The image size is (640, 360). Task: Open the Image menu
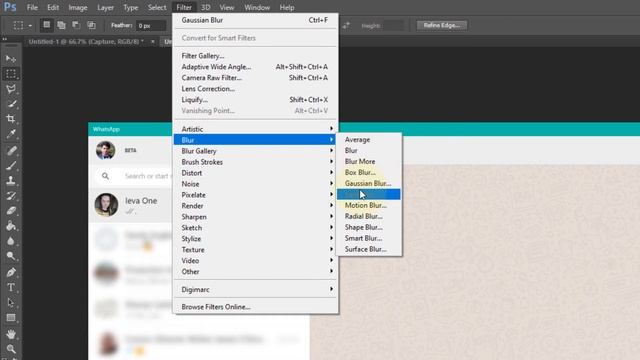tap(78, 7)
